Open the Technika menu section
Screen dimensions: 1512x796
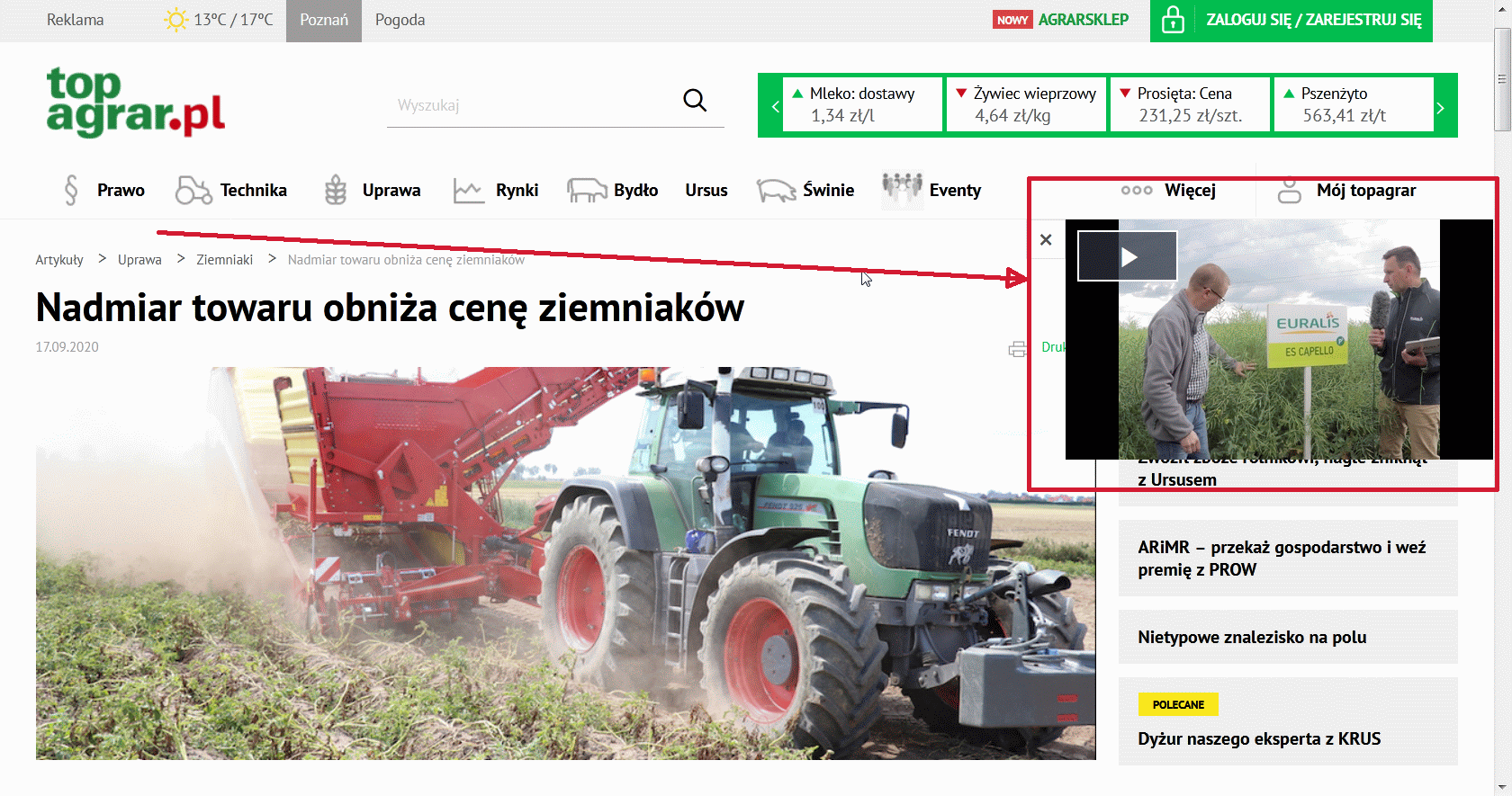pos(254,191)
